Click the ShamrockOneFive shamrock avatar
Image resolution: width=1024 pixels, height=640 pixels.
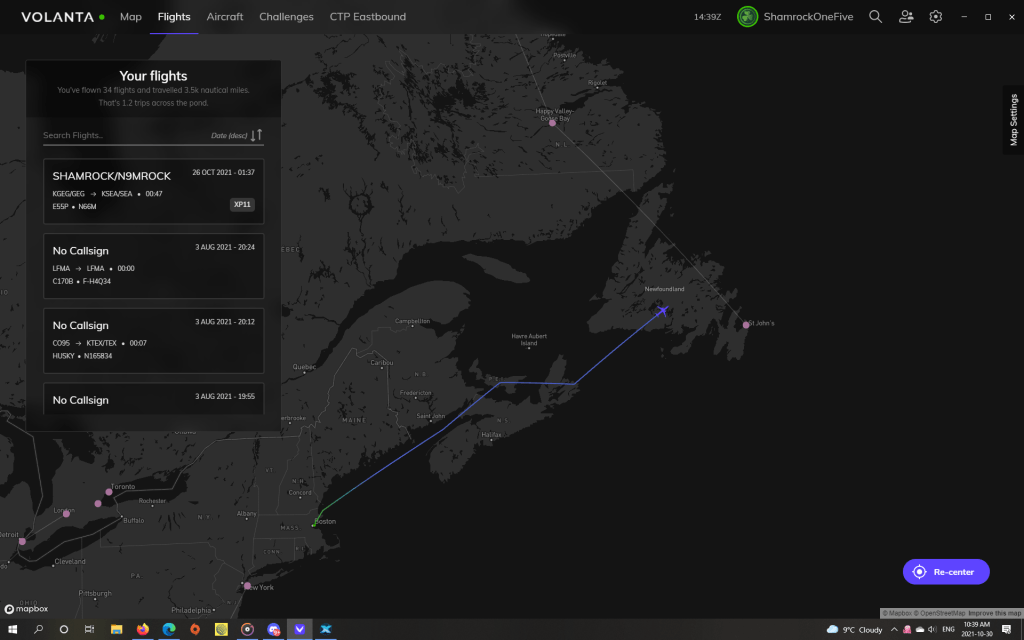click(x=747, y=17)
